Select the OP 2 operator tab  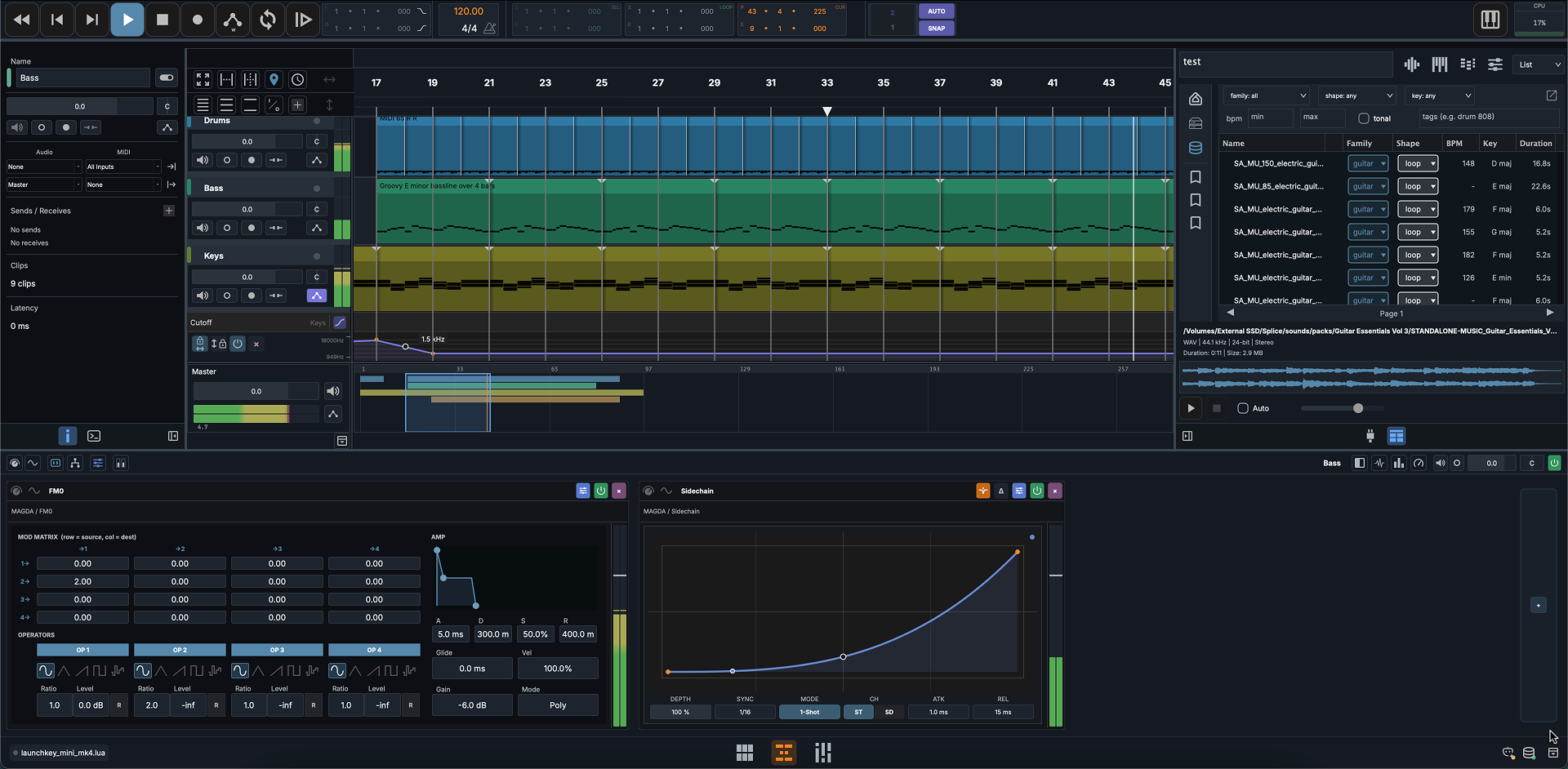[180, 650]
